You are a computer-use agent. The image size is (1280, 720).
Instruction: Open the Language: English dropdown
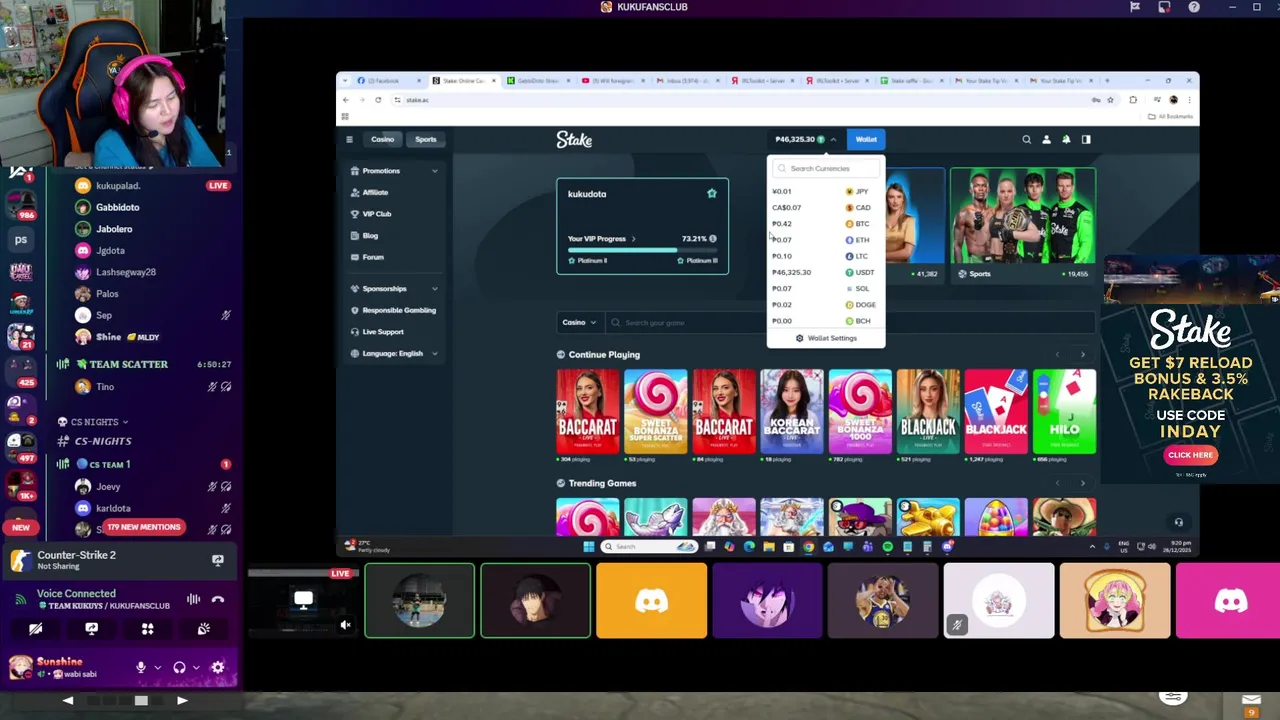pos(395,354)
